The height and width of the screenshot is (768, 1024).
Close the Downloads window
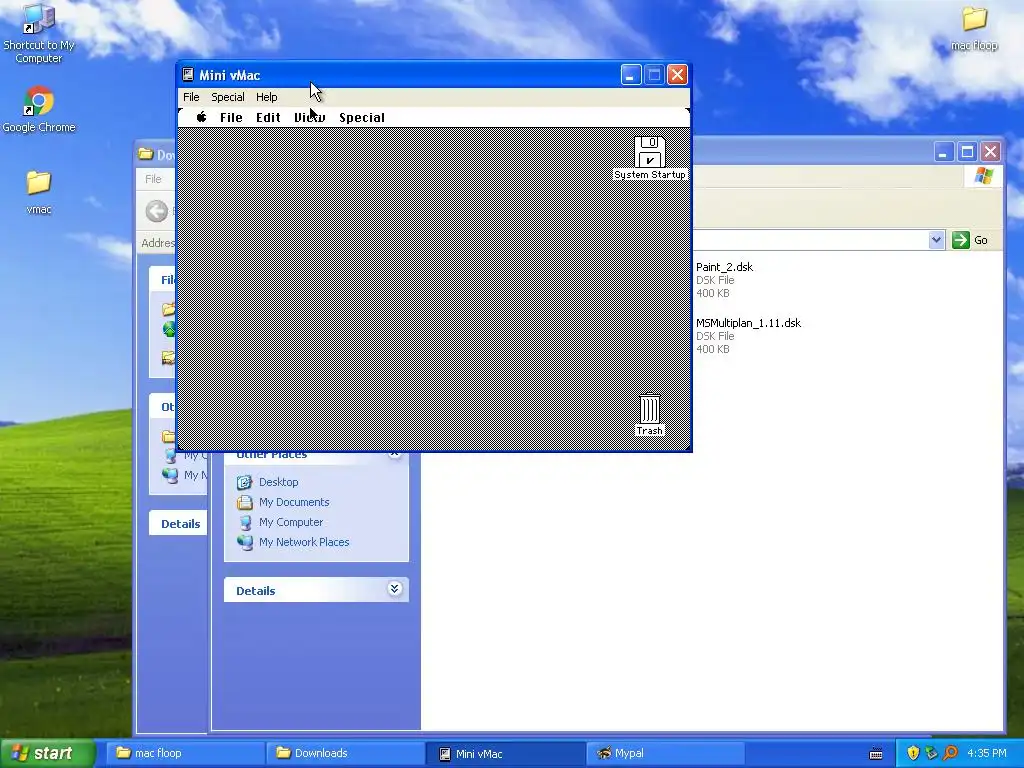(x=991, y=152)
